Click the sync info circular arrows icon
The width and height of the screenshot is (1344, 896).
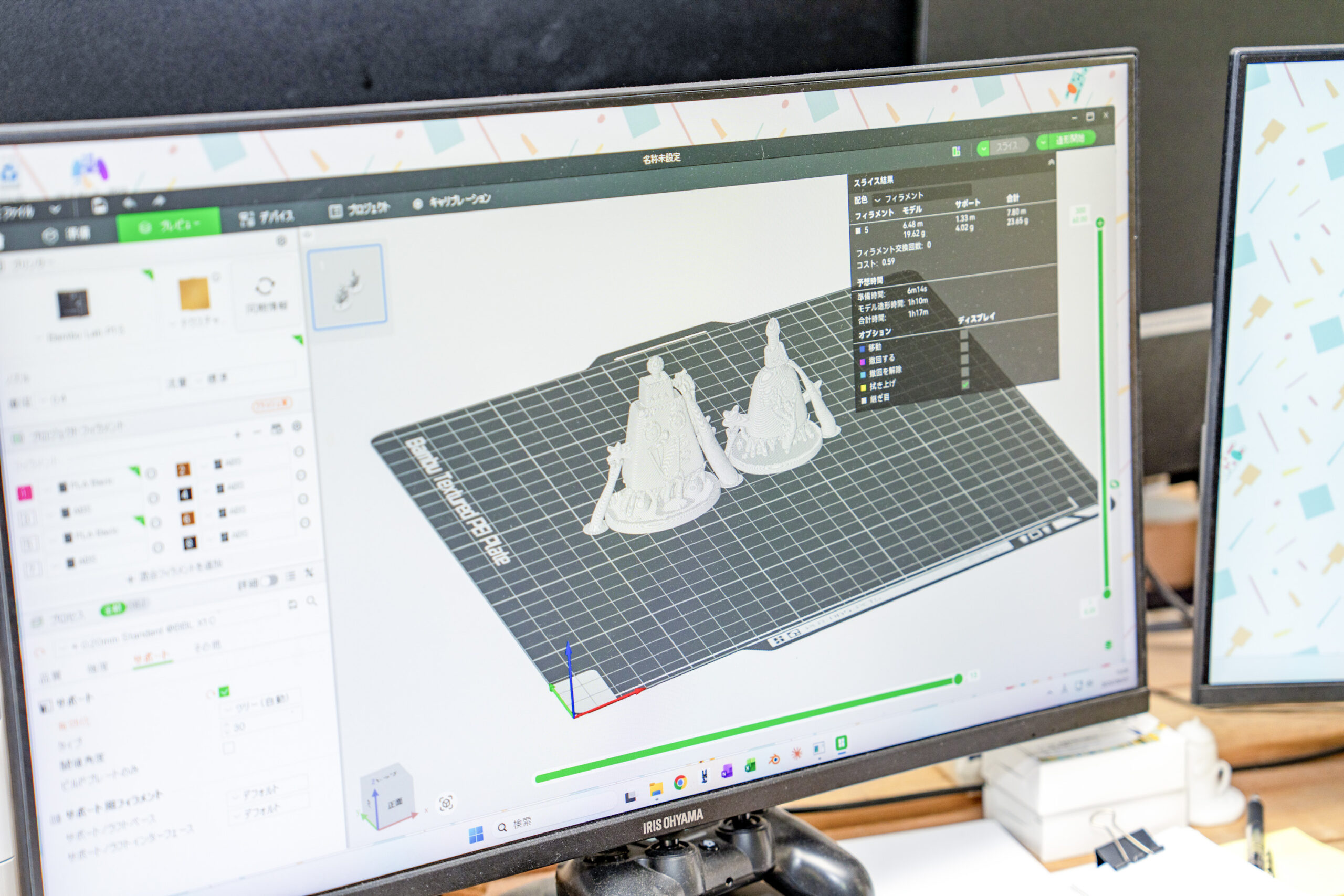pyautogui.click(x=265, y=285)
